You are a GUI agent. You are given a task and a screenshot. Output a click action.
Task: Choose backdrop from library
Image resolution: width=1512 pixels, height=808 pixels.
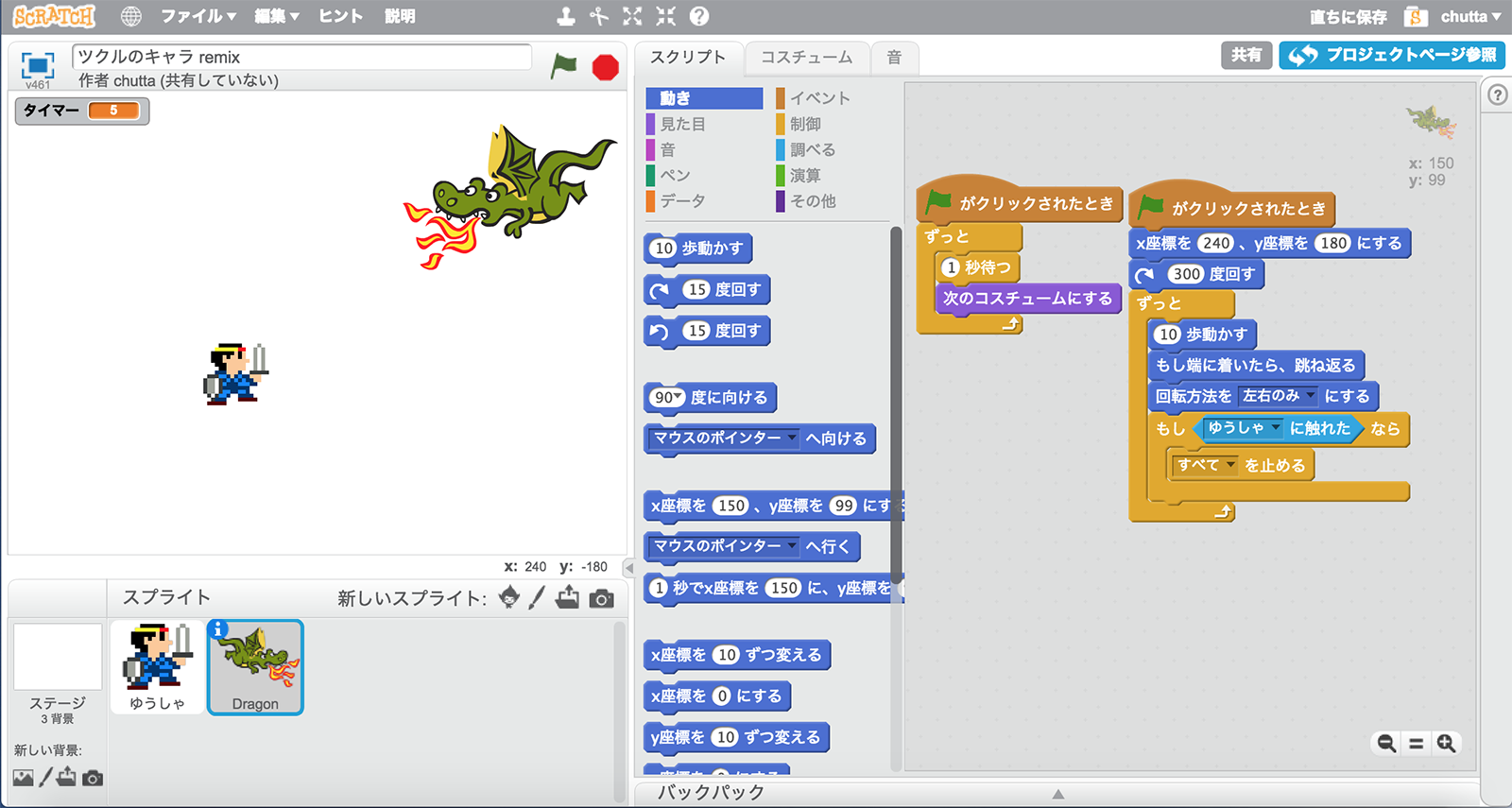tap(24, 778)
